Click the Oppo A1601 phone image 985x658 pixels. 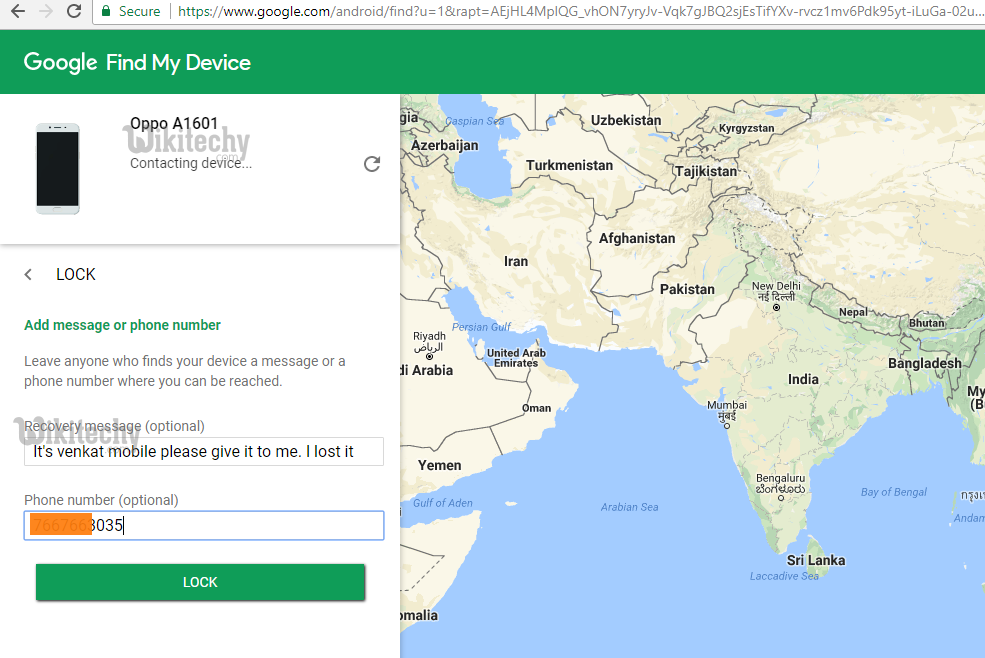click(57, 168)
